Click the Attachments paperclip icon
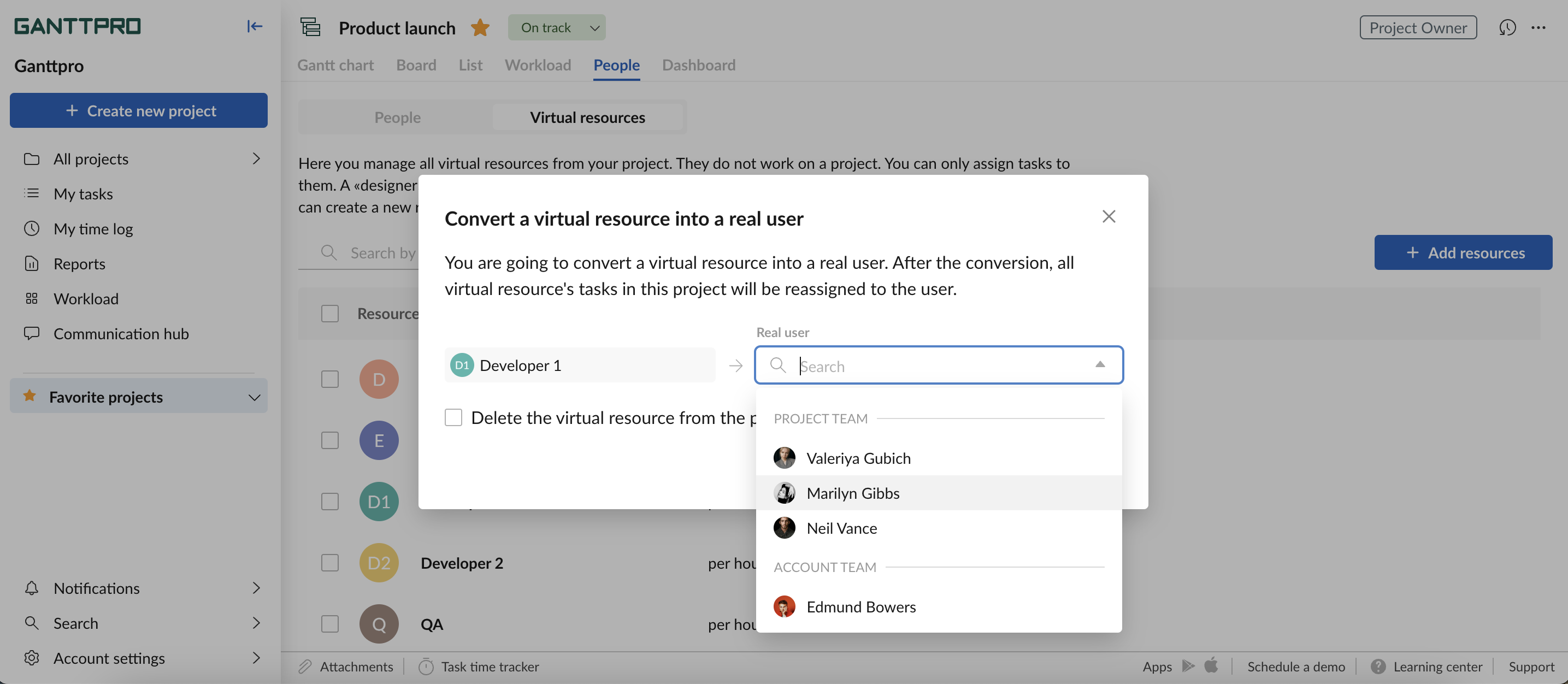 (x=305, y=667)
